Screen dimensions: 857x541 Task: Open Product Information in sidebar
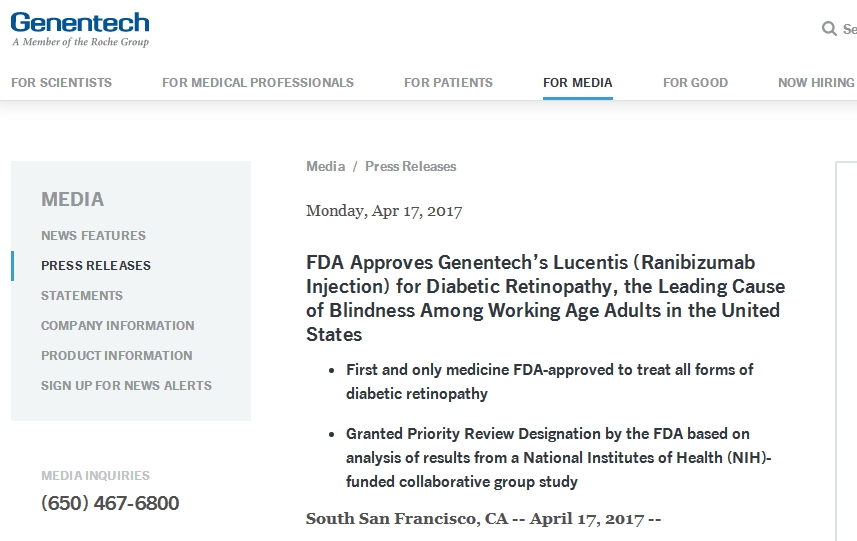pyautogui.click(x=117, y=356)
